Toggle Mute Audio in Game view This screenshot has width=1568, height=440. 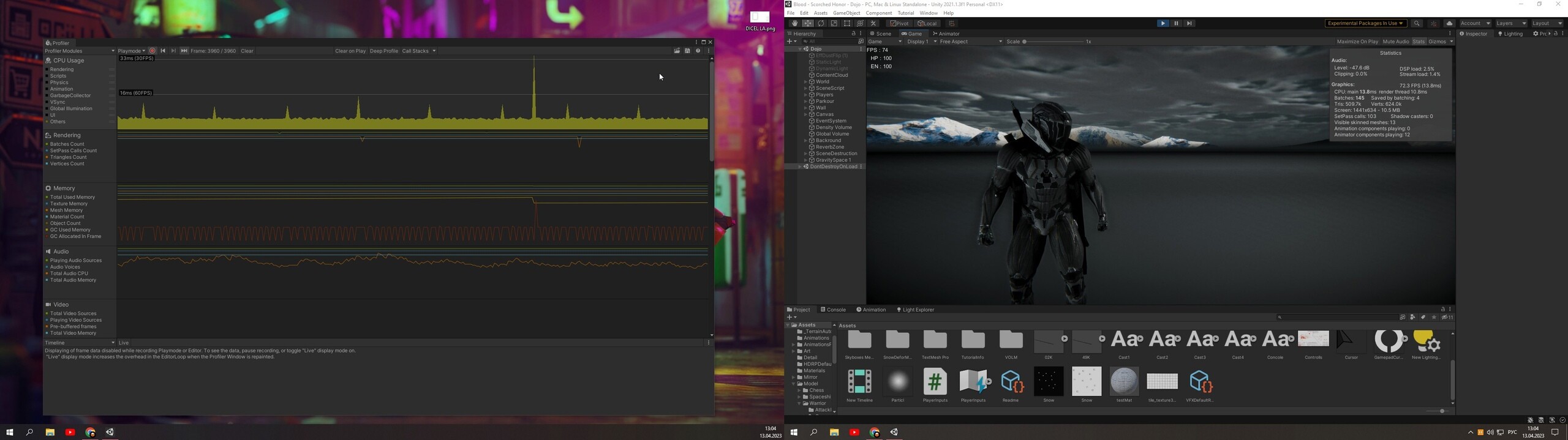tap(1396, 42)
